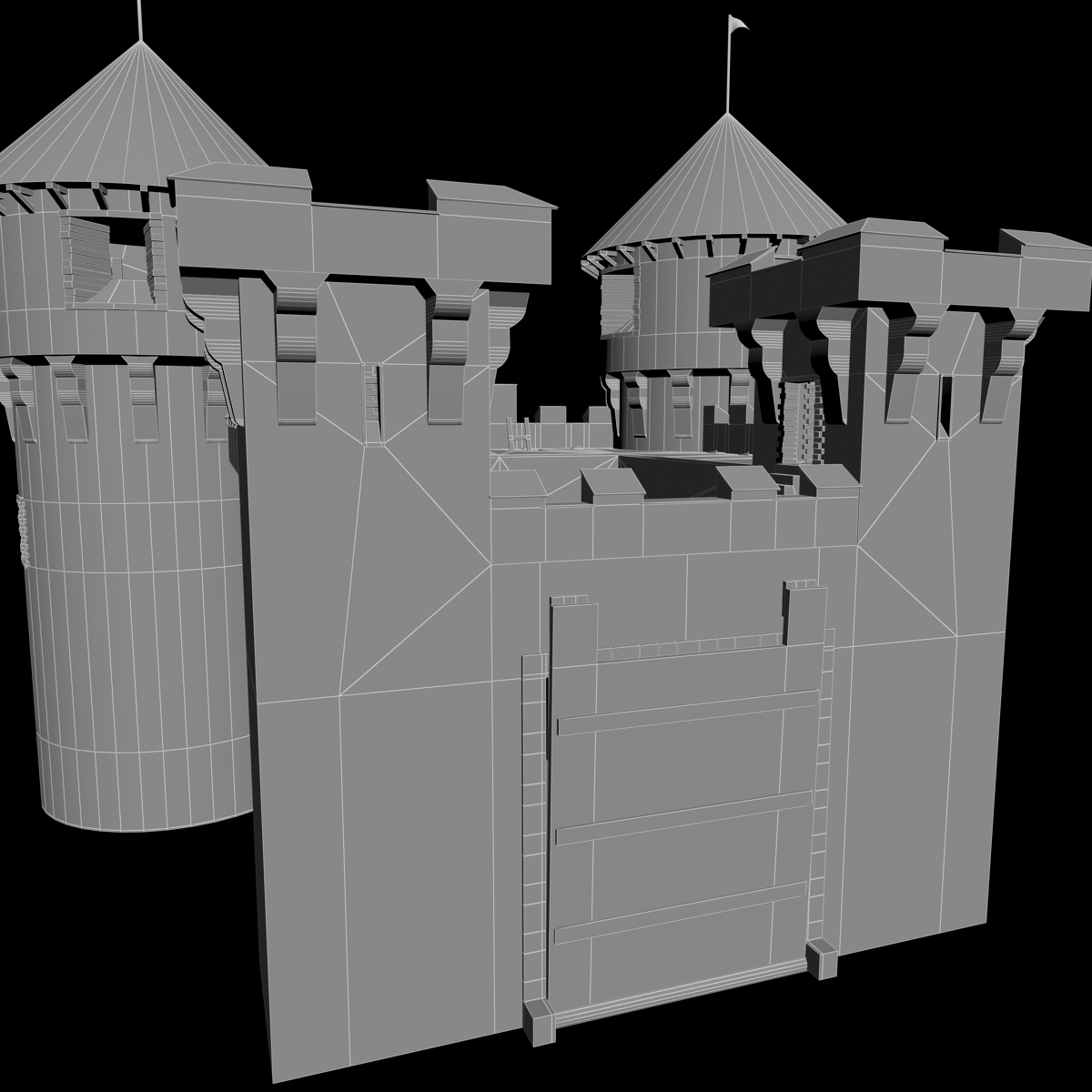Click the flagpole on the right tower
The image size is (1092, 1092).
[x=730, y=73]
